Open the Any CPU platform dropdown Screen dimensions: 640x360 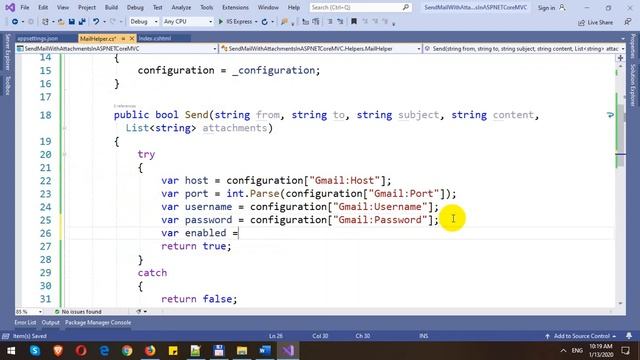click(188, 22)
